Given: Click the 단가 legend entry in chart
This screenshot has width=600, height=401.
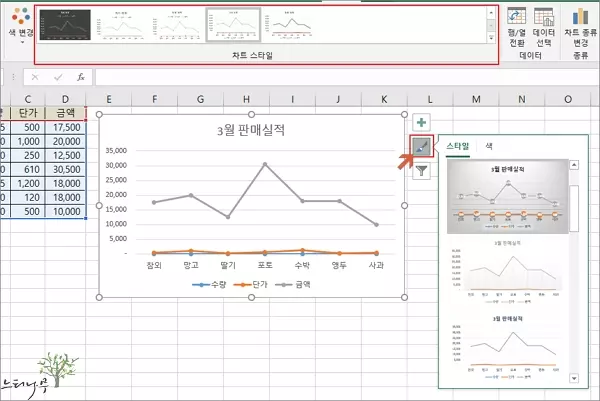Looking at the screenshot, I should point(250,285).
